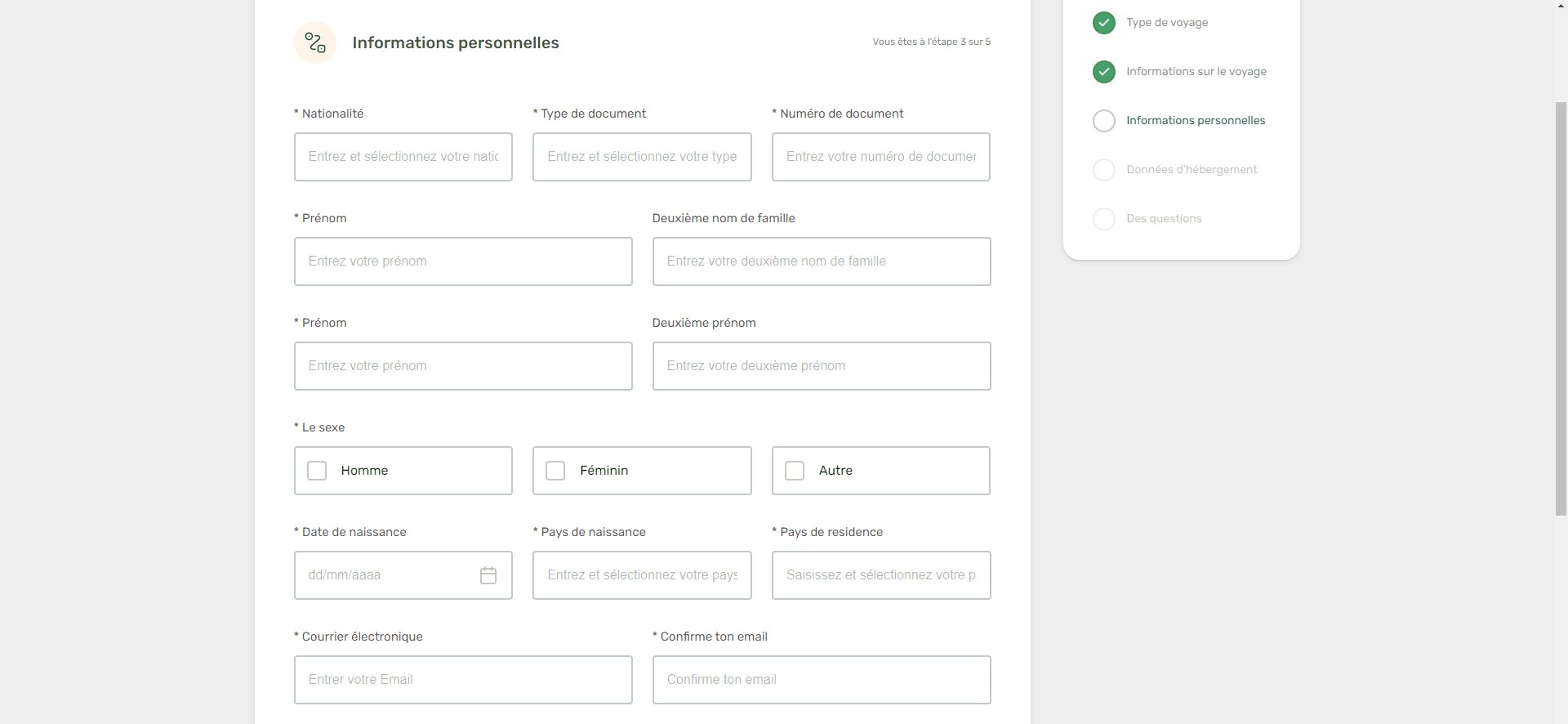Open the Type de document dropdown
The height and width of the screenshot is (724, 1568).
point(642,157)
